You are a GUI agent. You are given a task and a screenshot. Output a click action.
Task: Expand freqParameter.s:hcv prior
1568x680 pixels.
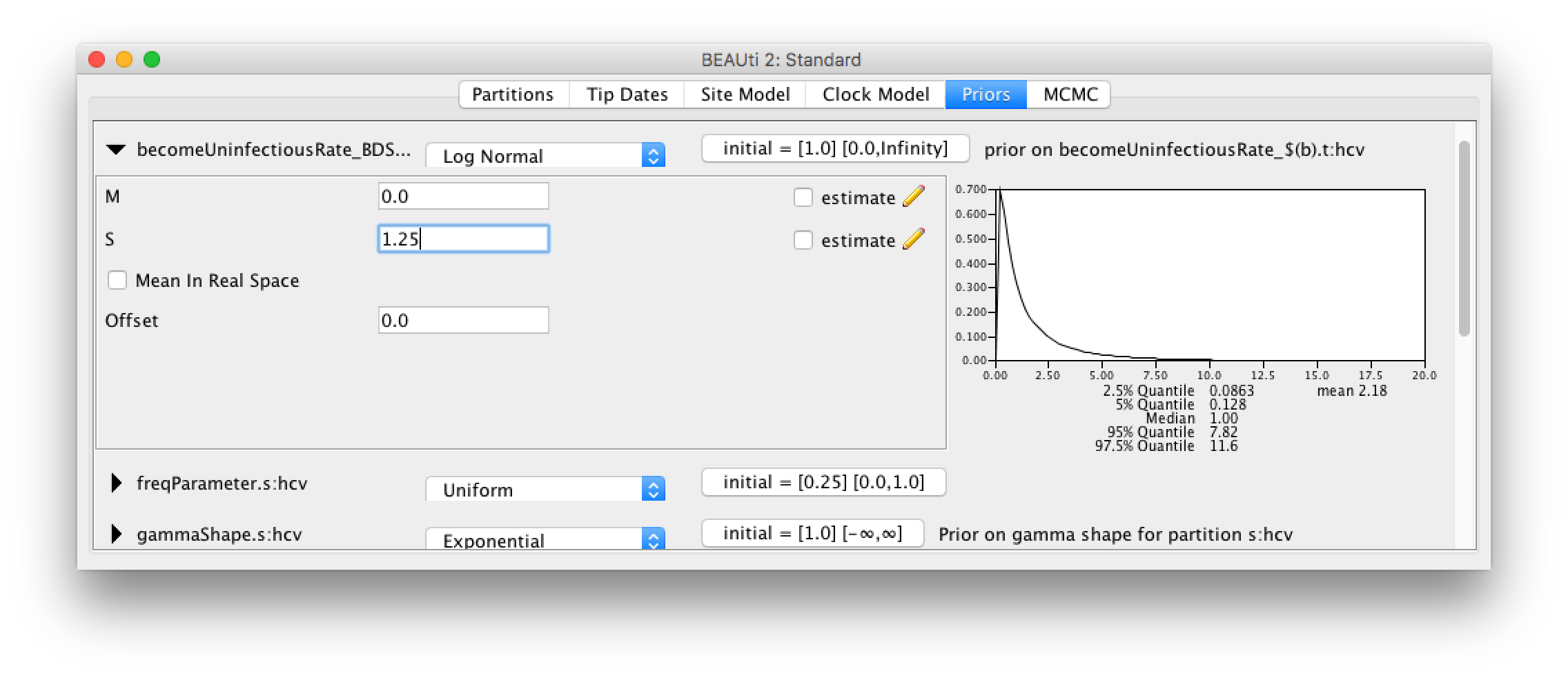click(x=116, y=483)
